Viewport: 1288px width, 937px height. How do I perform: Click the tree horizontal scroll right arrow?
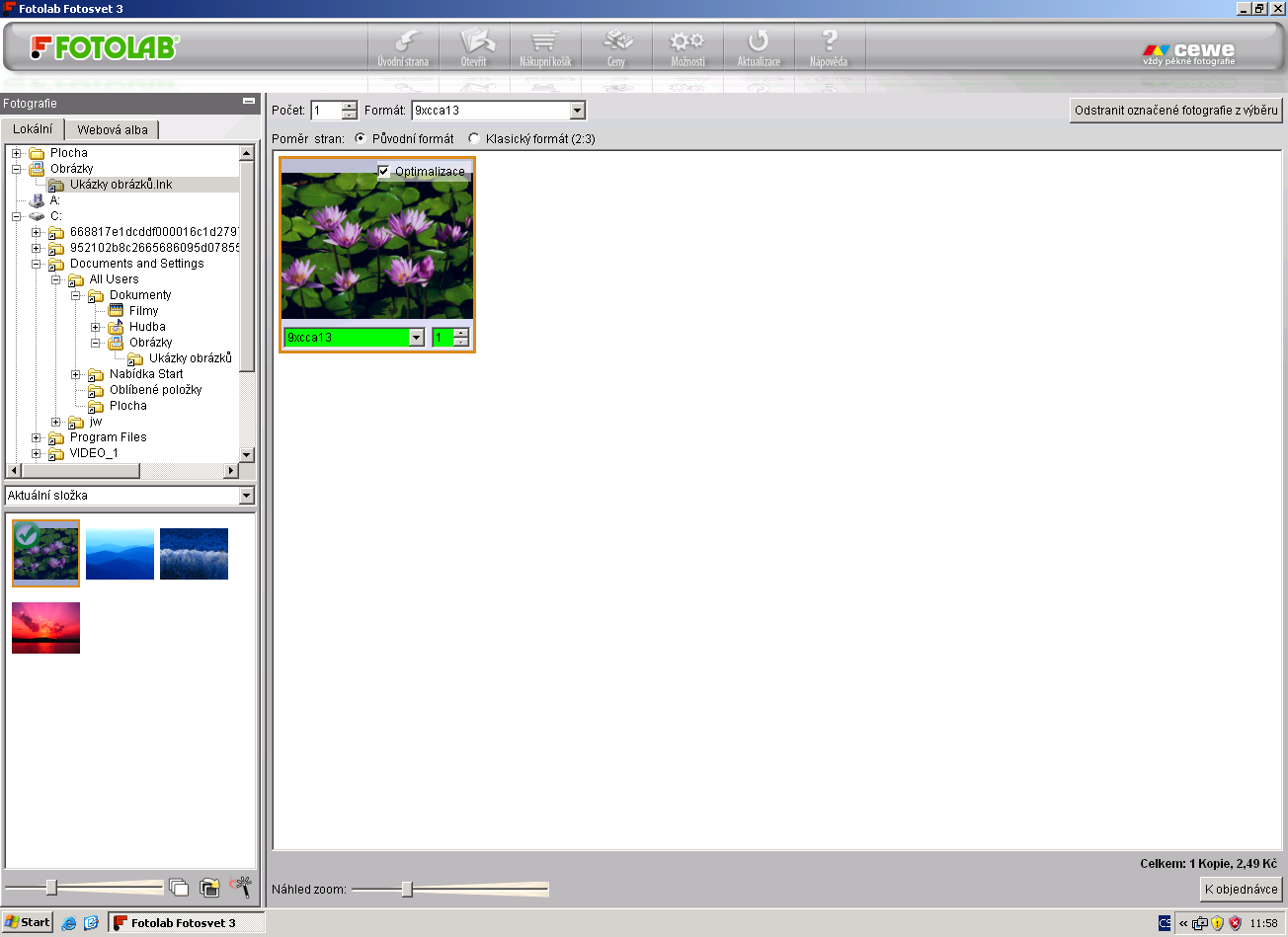(x=231, y=470)
